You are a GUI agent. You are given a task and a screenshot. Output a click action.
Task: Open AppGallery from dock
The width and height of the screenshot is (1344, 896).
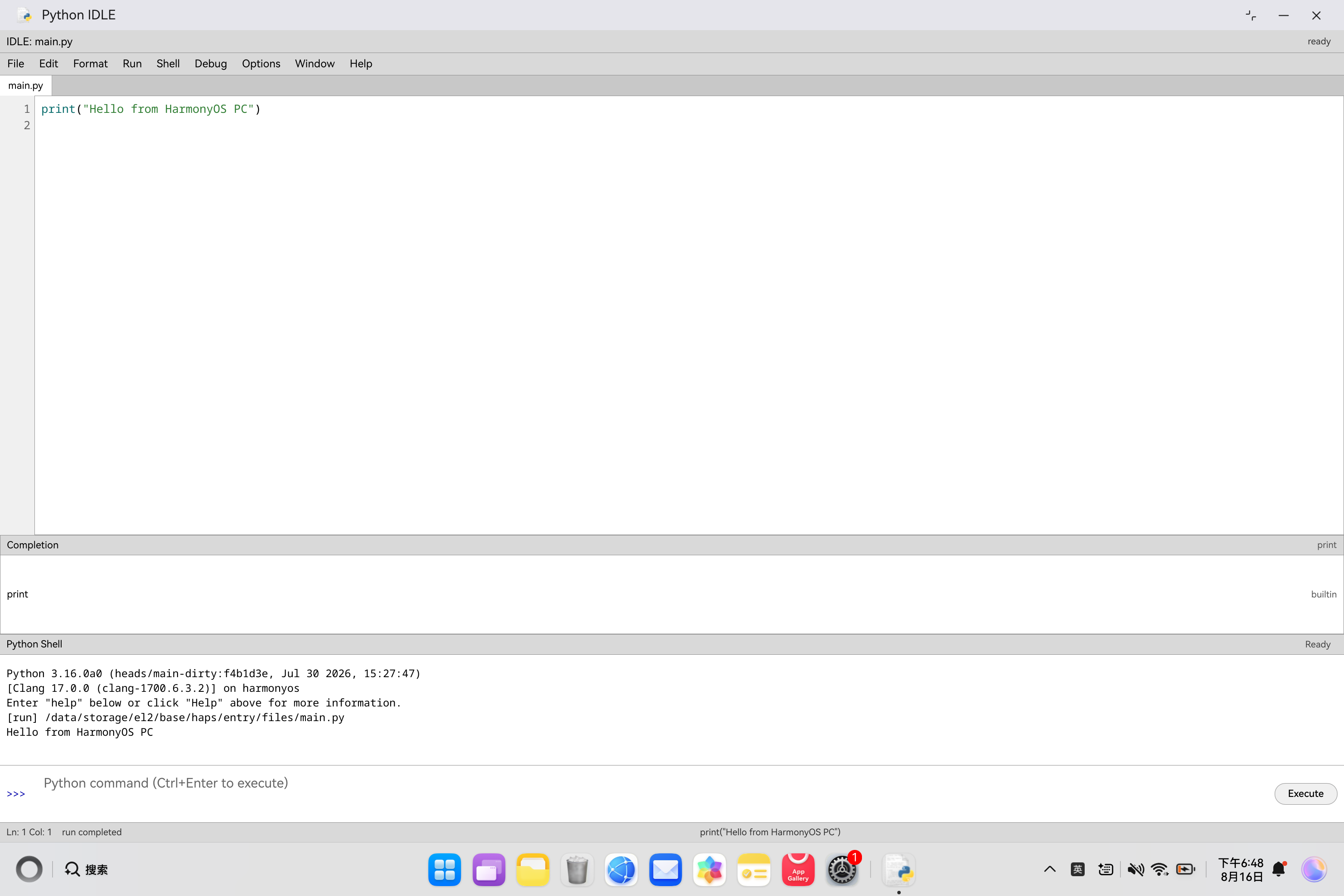[798, 870]
